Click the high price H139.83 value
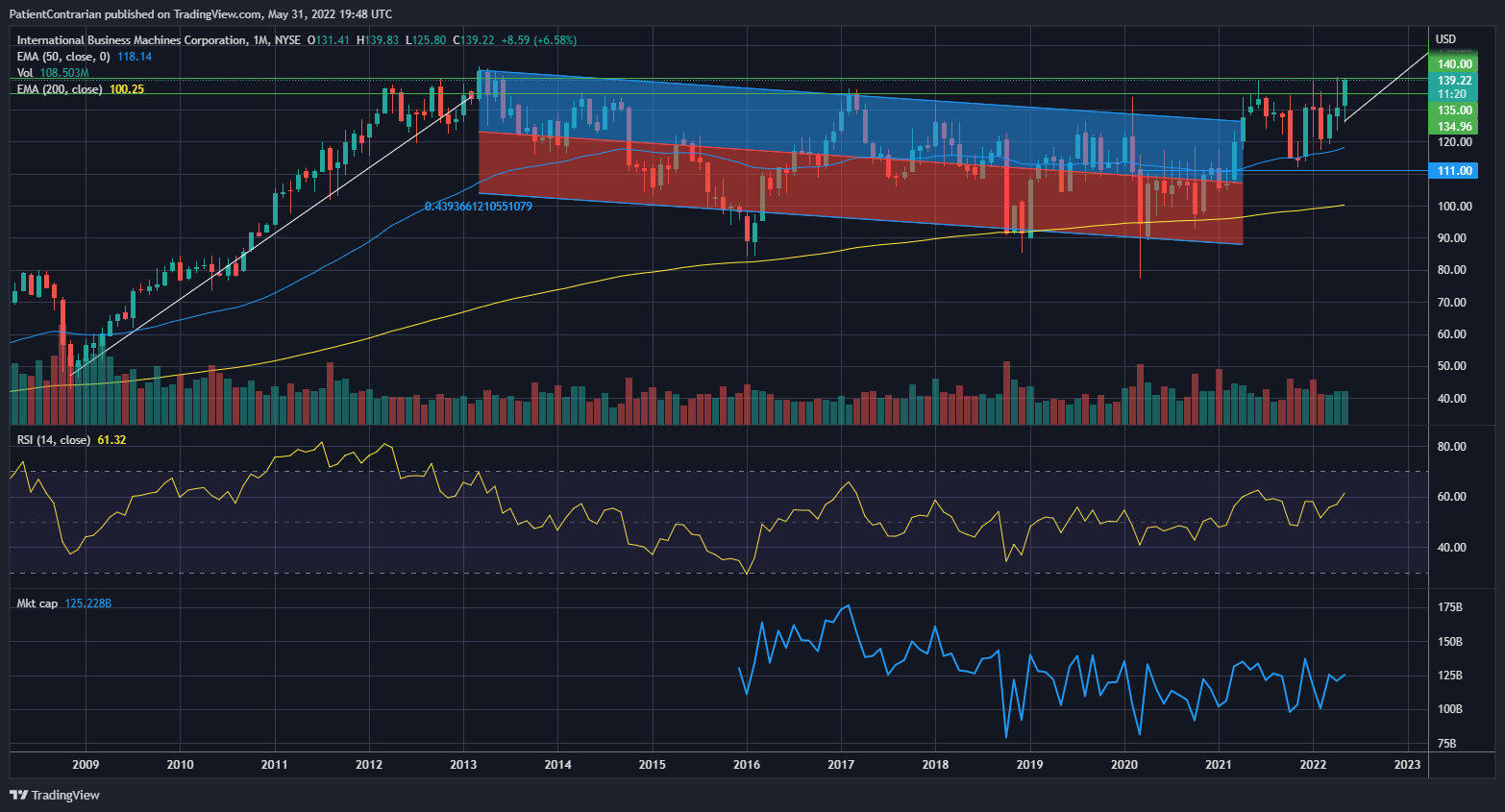 coord(377,40)
